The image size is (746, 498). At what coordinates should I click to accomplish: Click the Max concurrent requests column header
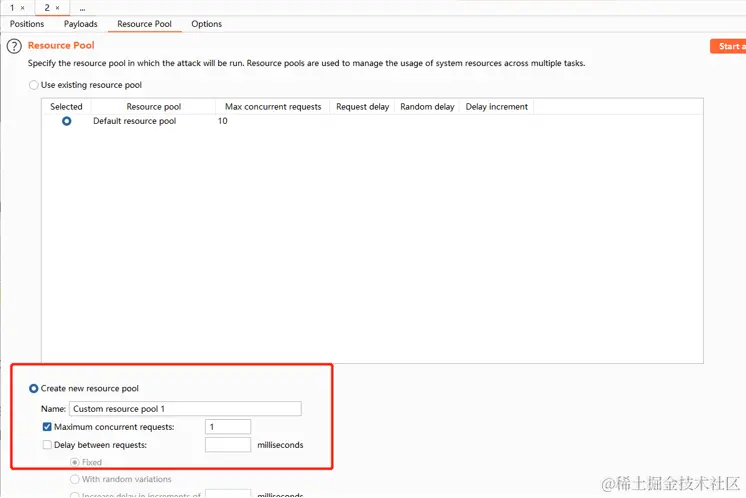pyautogui.click(x=273, y=107)
